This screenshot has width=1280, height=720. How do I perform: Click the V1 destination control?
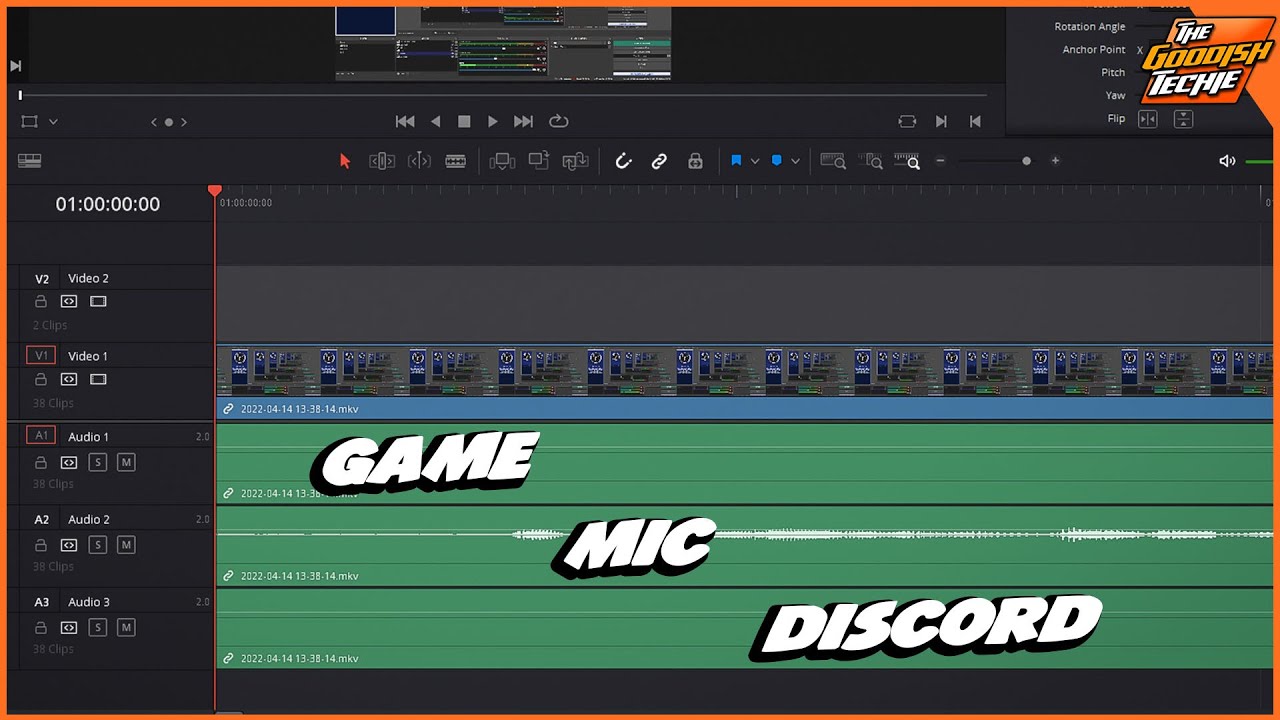click(x=41, y=355)
